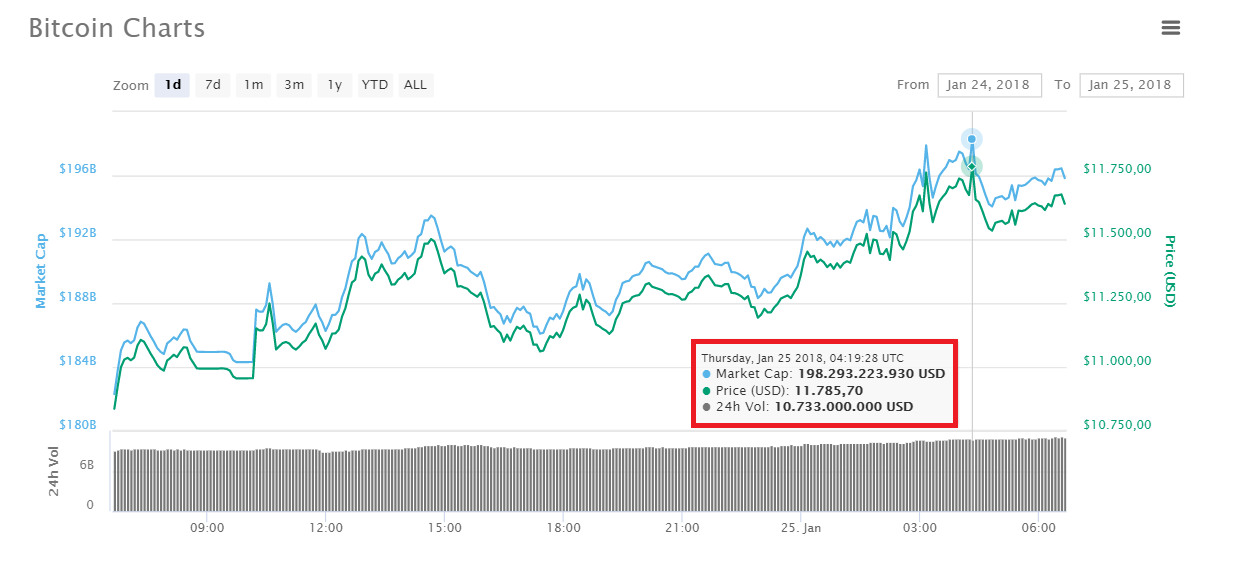Click the Zoom label
1234x561 pixels.
[131, 86]
